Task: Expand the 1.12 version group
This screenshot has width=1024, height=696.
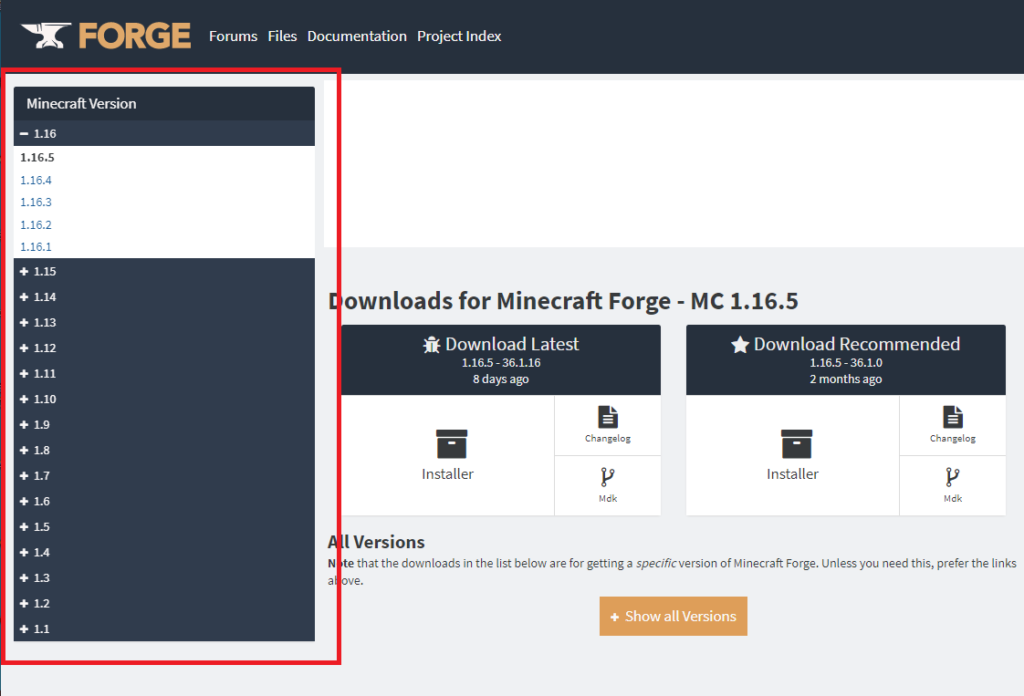Action: [25, 348]
